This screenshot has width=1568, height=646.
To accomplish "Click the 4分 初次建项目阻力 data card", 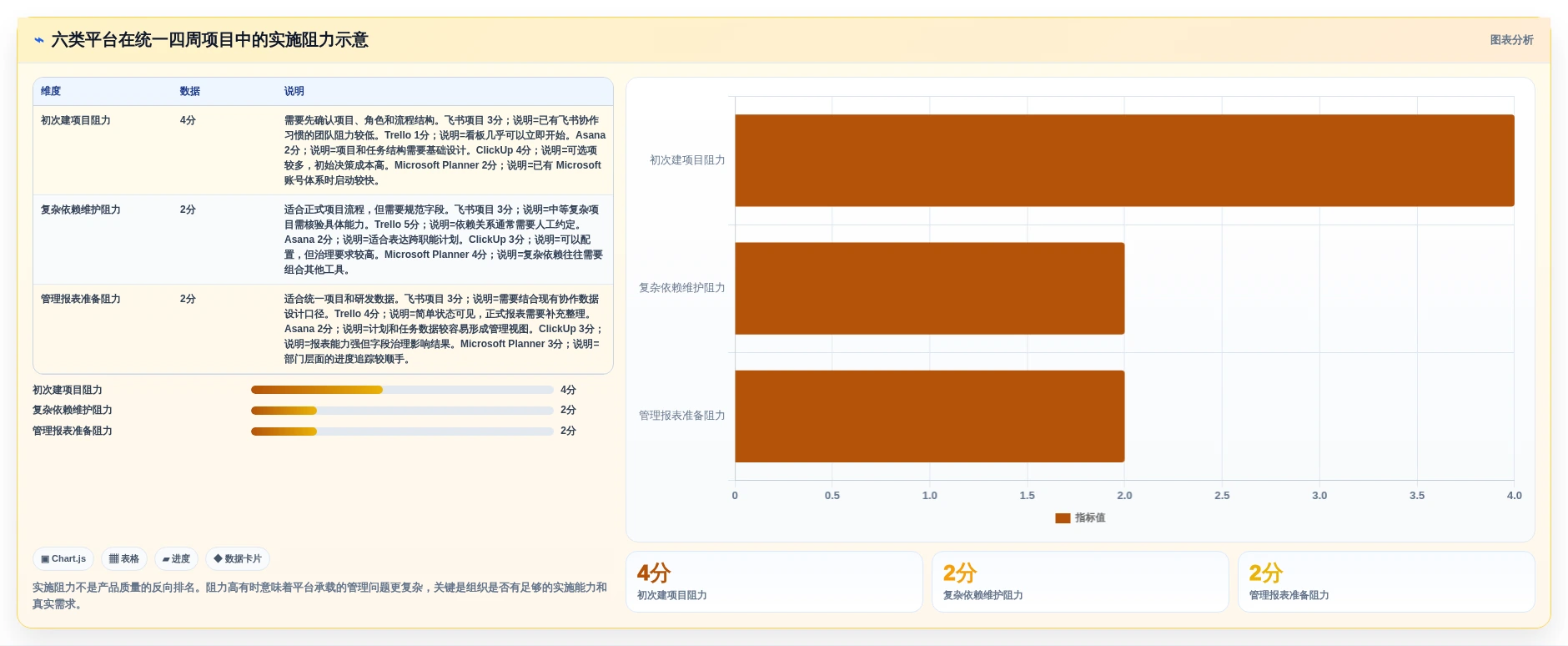I will pos(774,582).
